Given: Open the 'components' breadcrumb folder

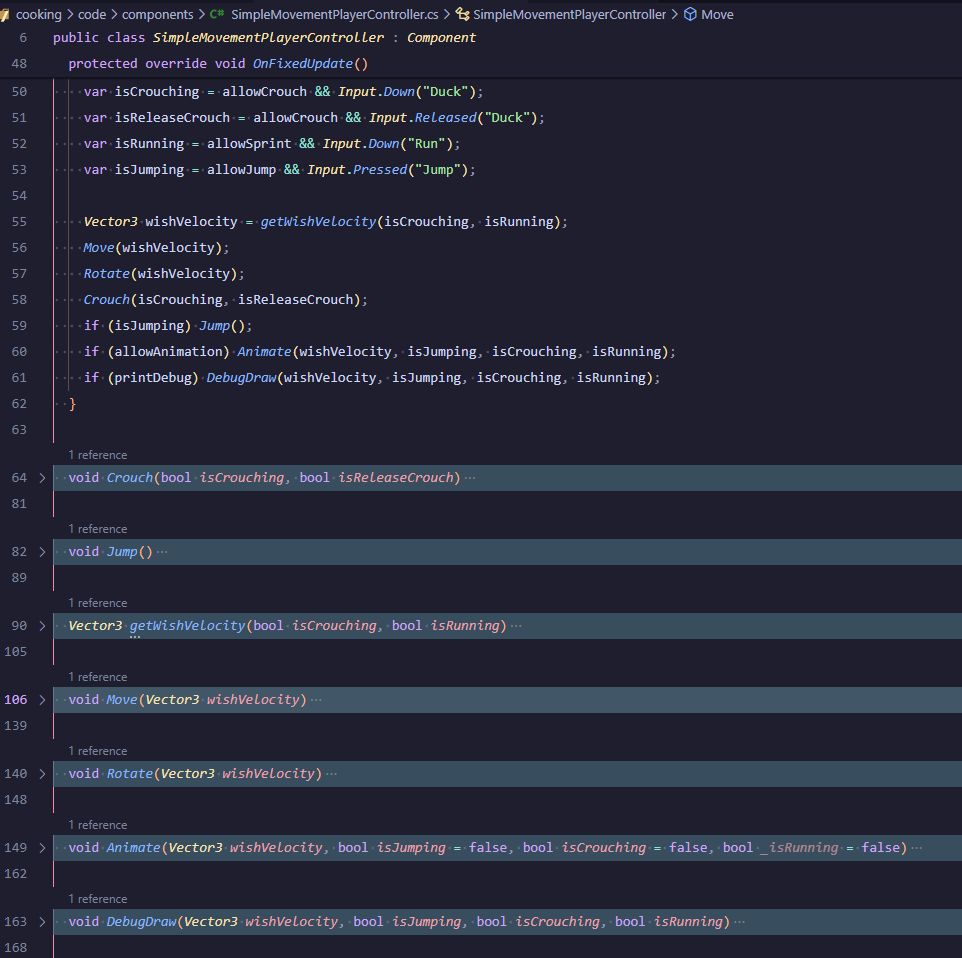Looking at the screenshot, I should pos(158,14).
